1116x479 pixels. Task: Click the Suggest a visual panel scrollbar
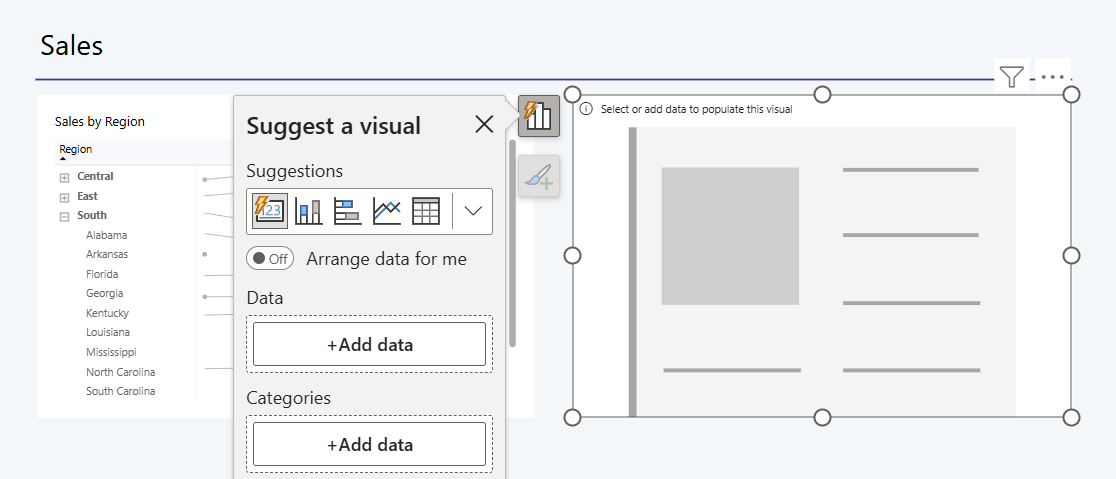point(512,243)
